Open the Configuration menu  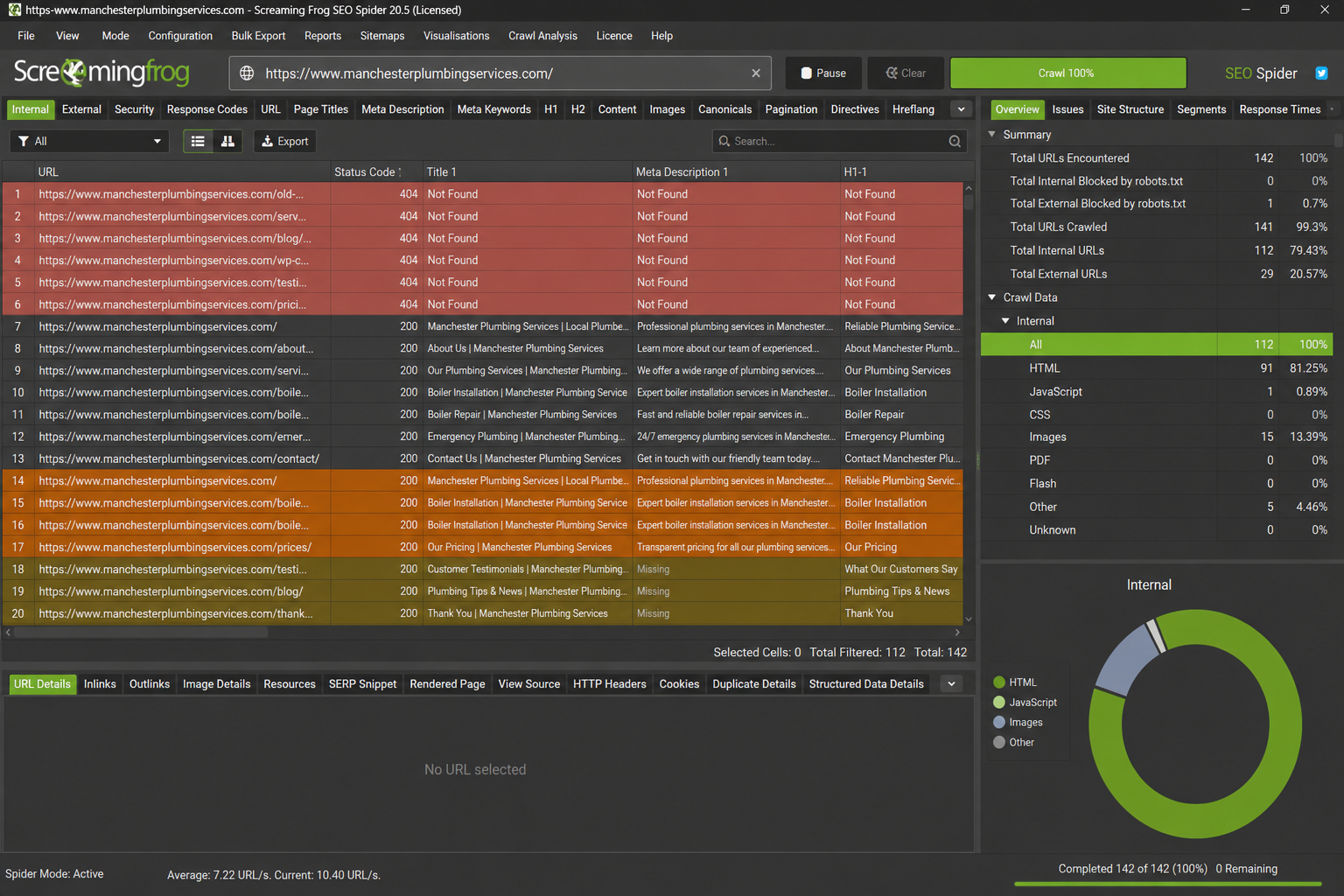(180, 36)
